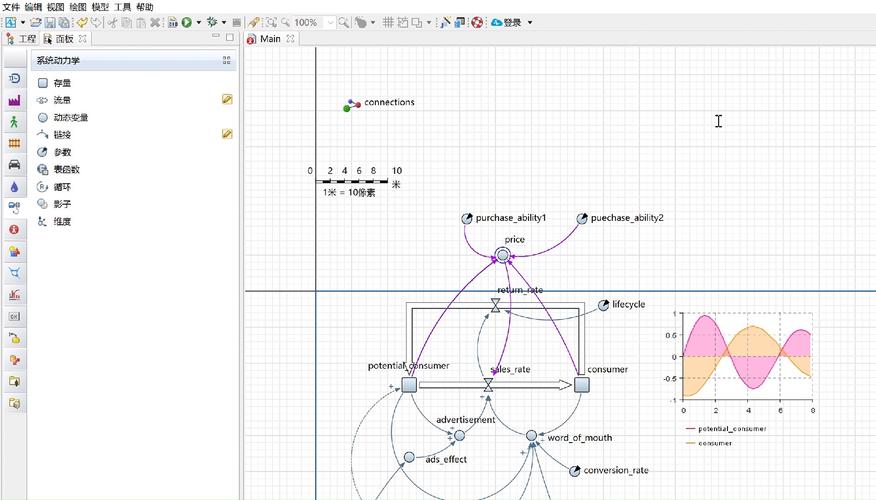Open the Rail Library palette icon
876x500 pixels.
pos(15,144)
